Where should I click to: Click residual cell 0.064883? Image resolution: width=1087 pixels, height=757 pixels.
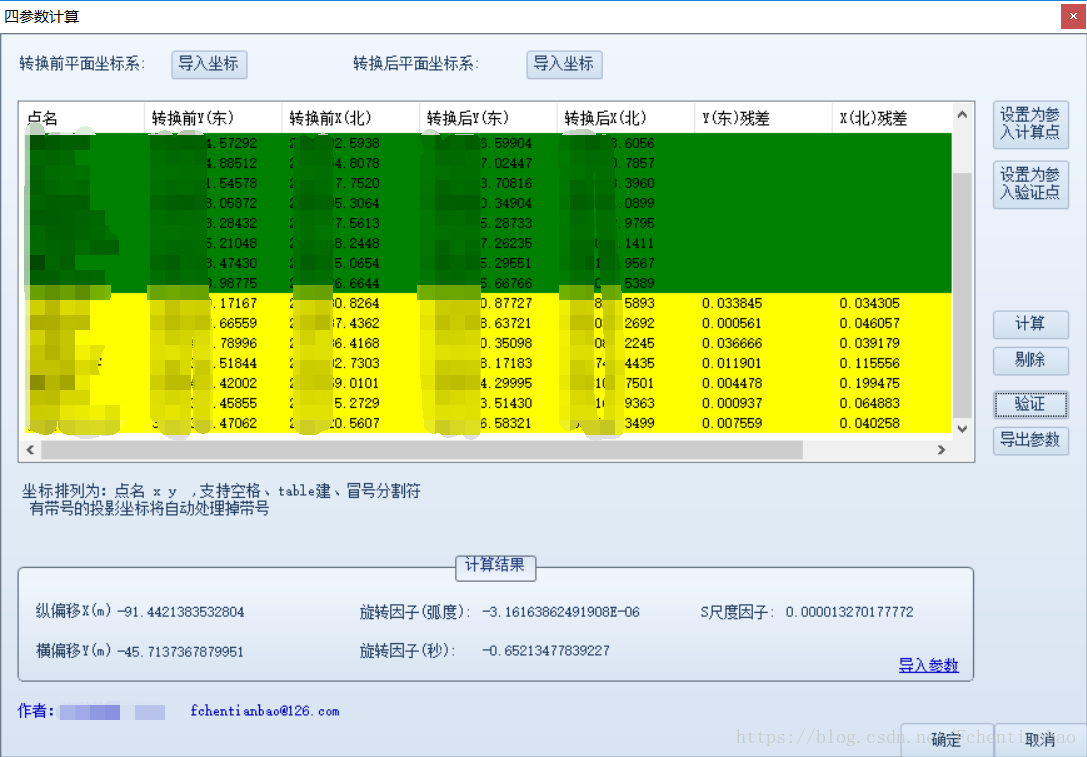[x=869, y=403]
